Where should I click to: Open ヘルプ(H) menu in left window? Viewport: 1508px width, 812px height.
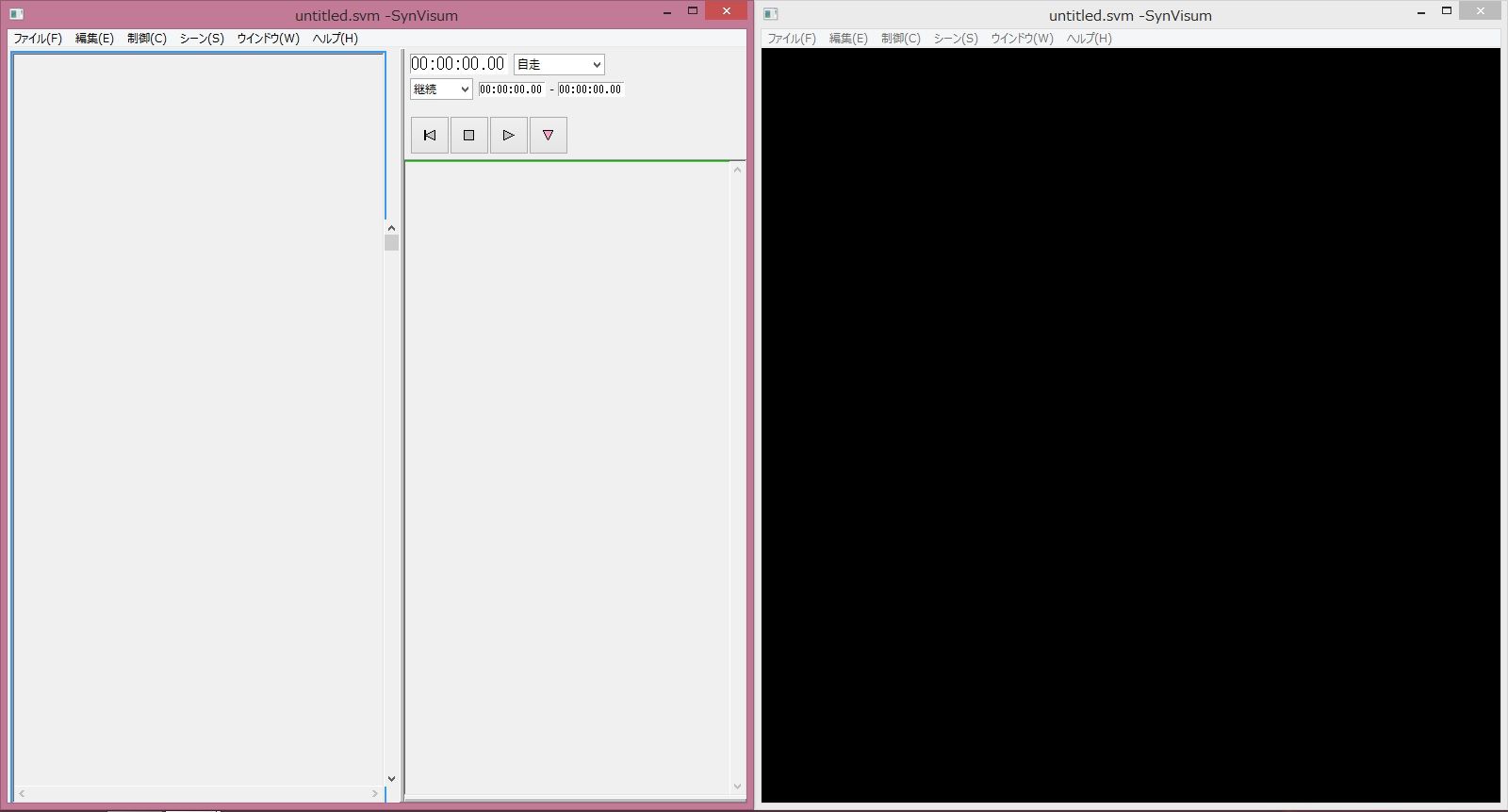pyautogui.click(x=336, y=39)
